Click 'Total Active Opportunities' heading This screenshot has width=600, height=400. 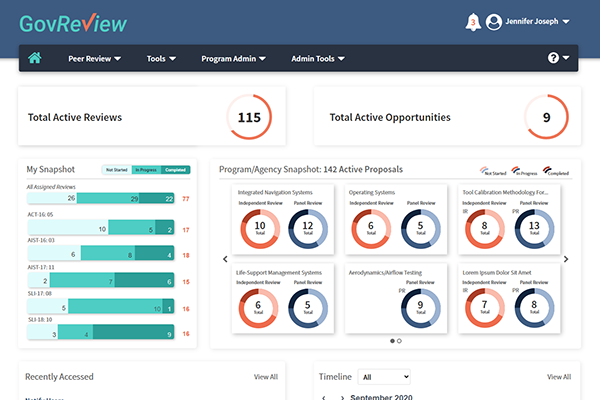click(x=390, y=117)
